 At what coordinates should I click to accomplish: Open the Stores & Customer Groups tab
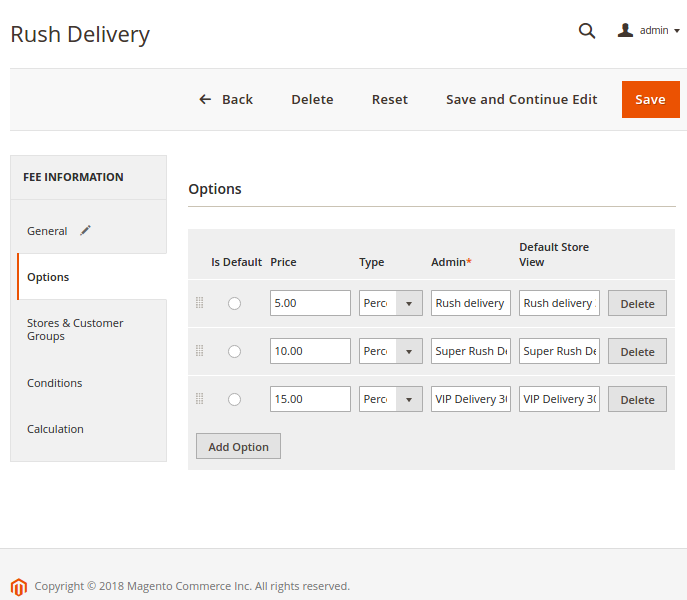click(x=75, y=329)
